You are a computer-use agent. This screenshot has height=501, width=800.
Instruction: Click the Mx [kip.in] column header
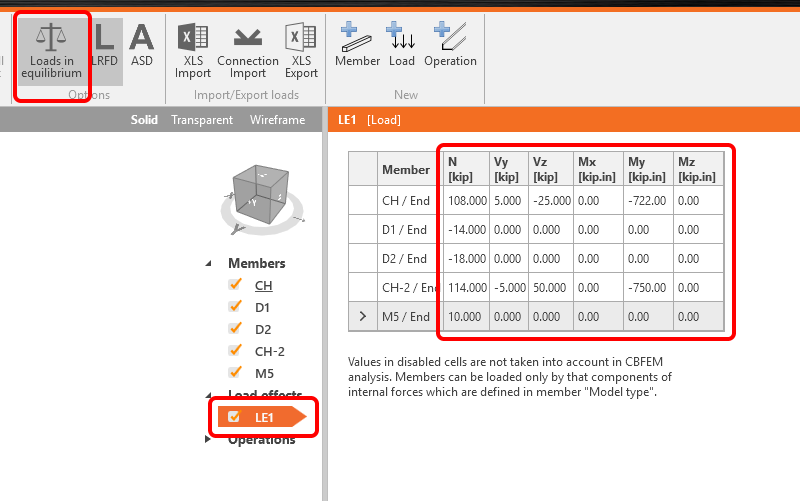pyautogui.click(x=598, y=169)
